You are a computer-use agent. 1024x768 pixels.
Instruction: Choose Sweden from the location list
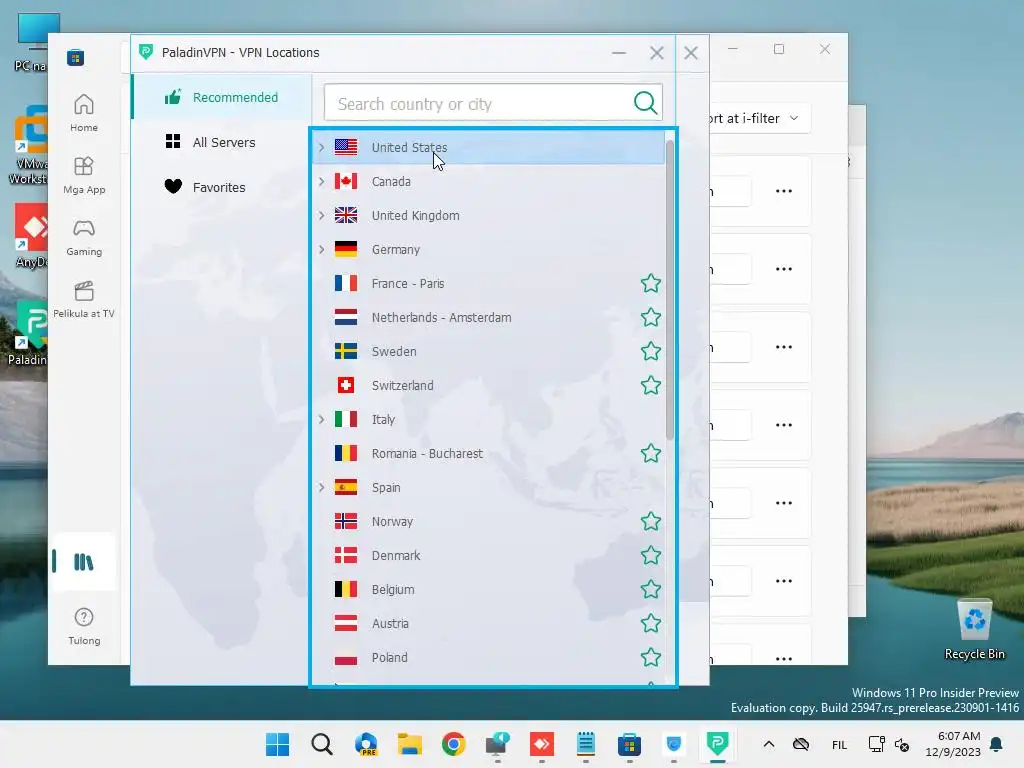coord(488,351)
